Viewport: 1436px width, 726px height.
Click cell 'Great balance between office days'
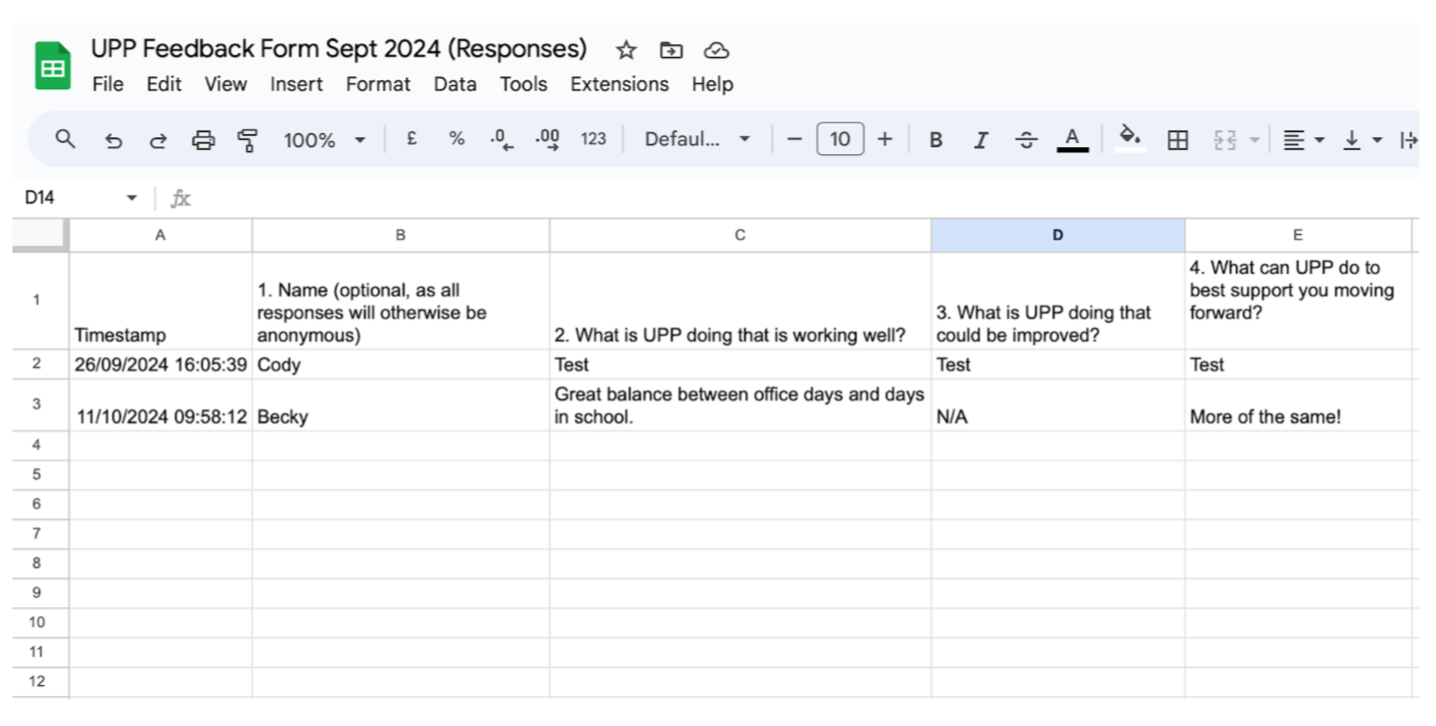click(x=740, y=405)
